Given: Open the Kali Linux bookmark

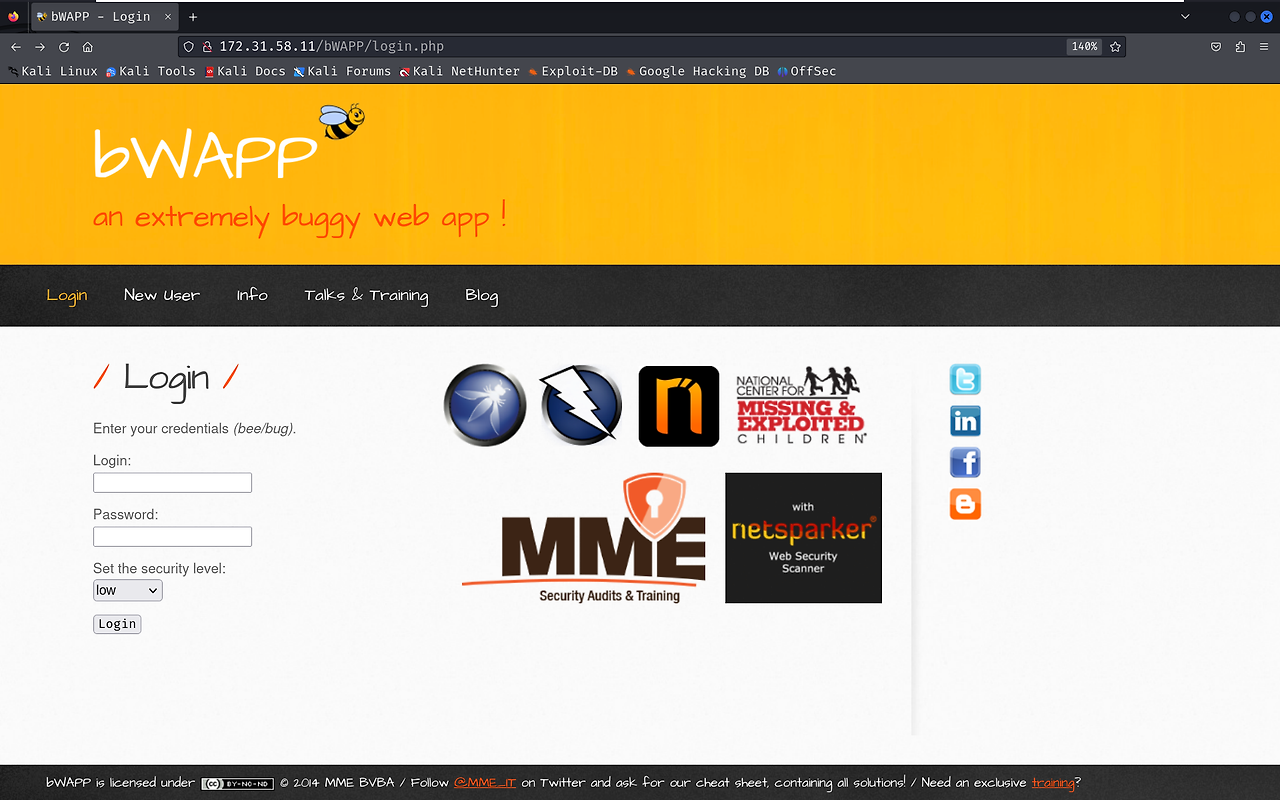Looking at the screenshot, I should click(x=53, y=71).
